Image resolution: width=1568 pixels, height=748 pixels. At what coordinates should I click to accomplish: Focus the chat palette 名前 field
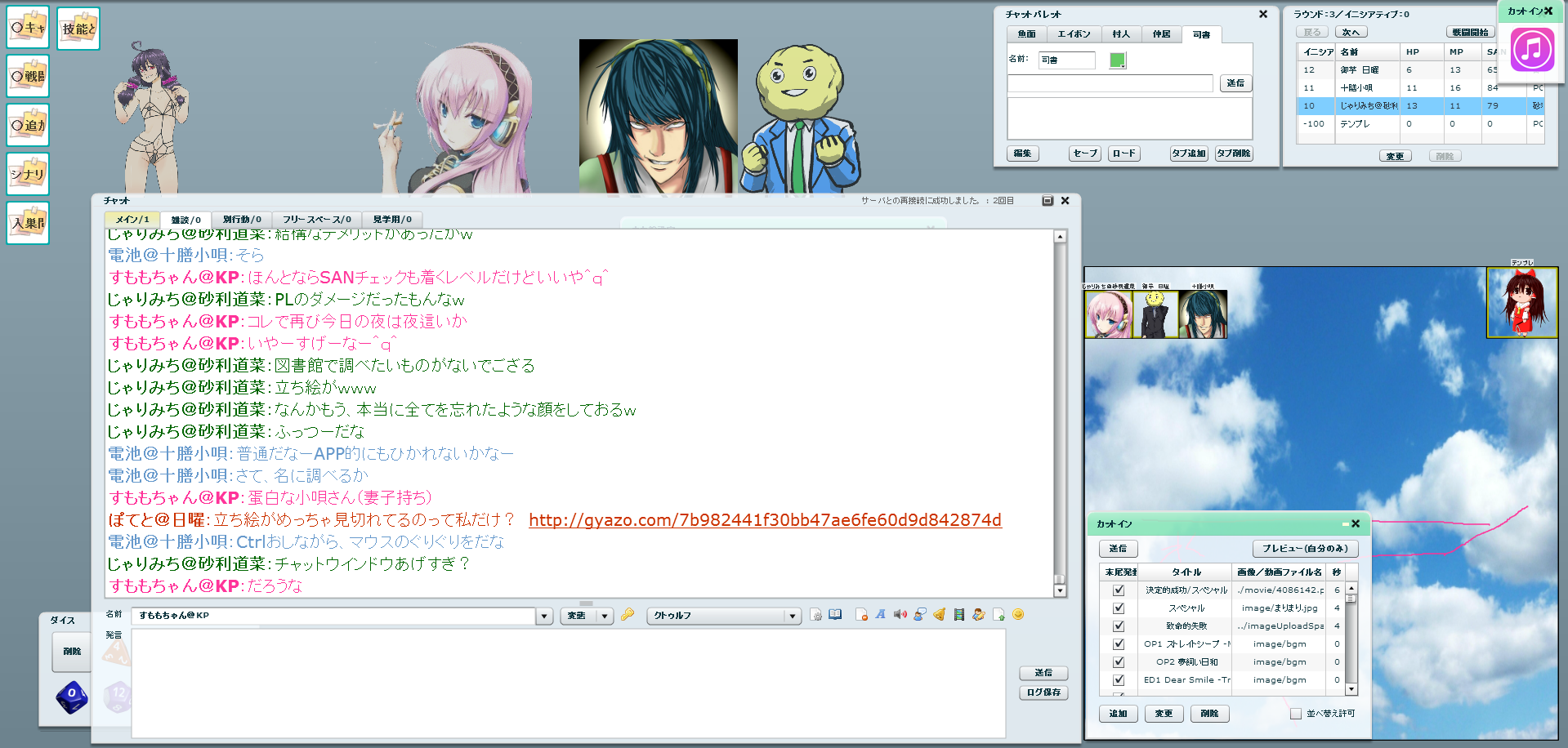click(x=1066, y=60)
